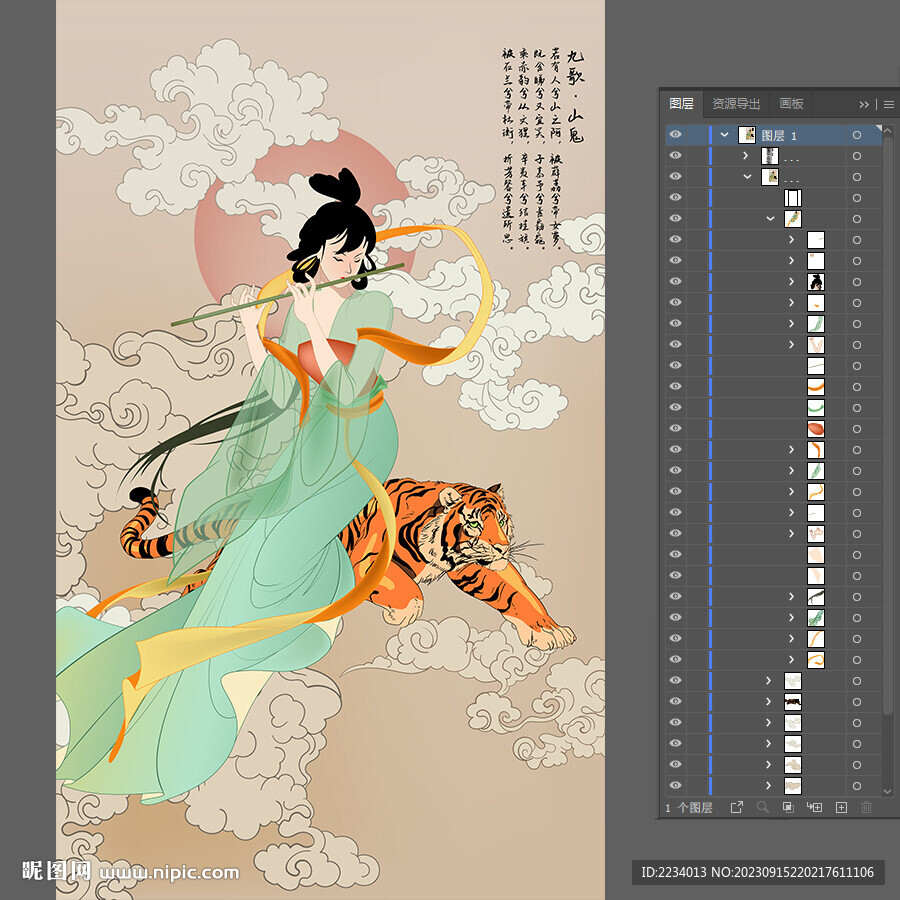Click the Locate Object magnifier icon
This screenshot has height=900, width=900.
pos(763,807)
